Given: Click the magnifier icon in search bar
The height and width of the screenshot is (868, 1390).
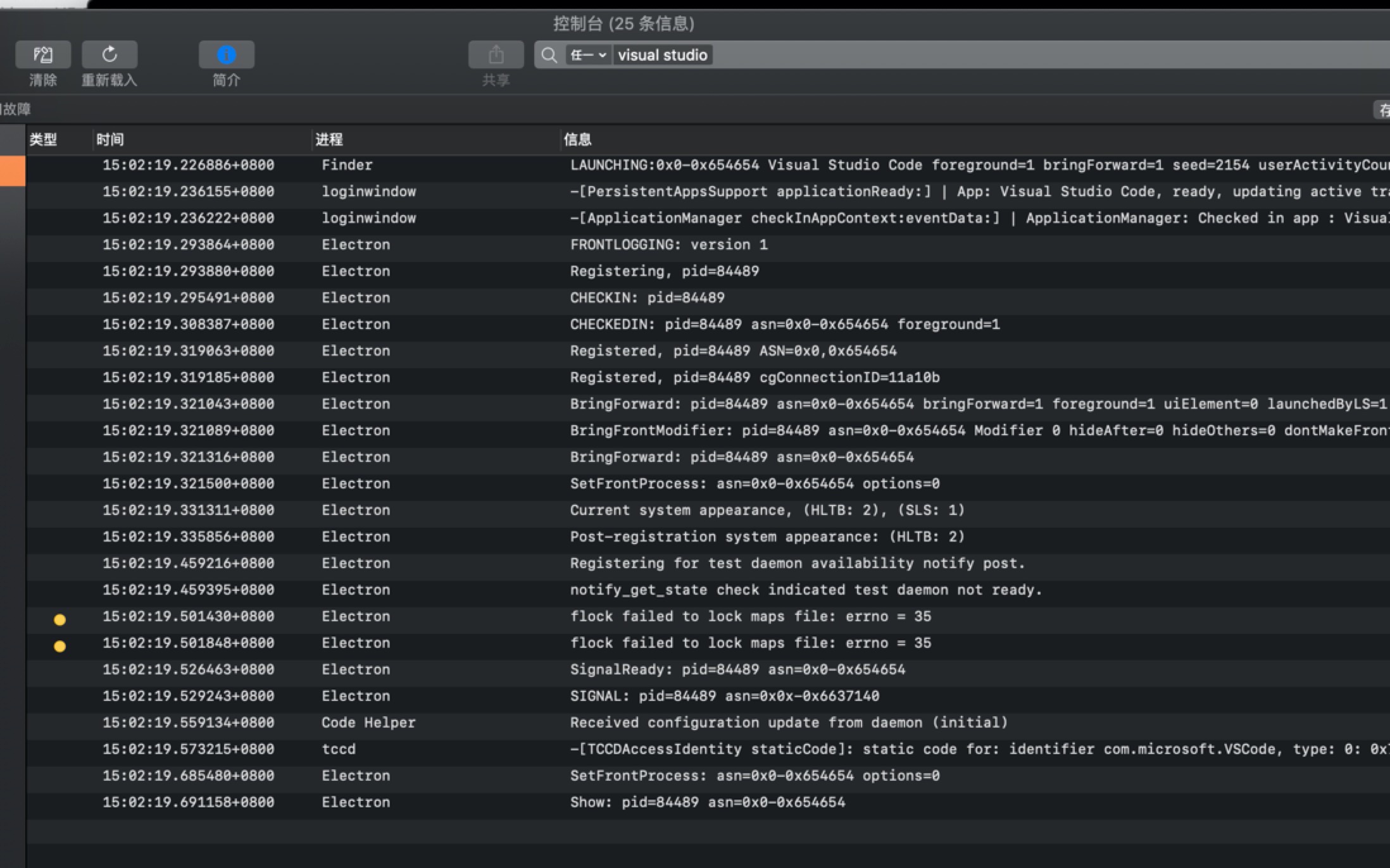Looking at the screenshot, I should 548,55.
